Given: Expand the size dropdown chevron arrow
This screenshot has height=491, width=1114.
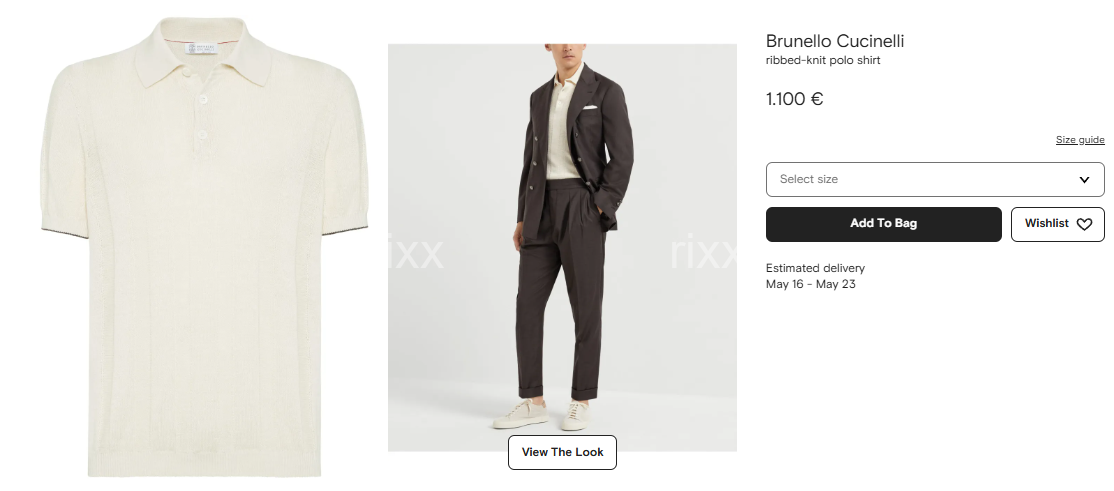Looking at the screenshot, I should pyautogui.click(x=1084, y=180).
